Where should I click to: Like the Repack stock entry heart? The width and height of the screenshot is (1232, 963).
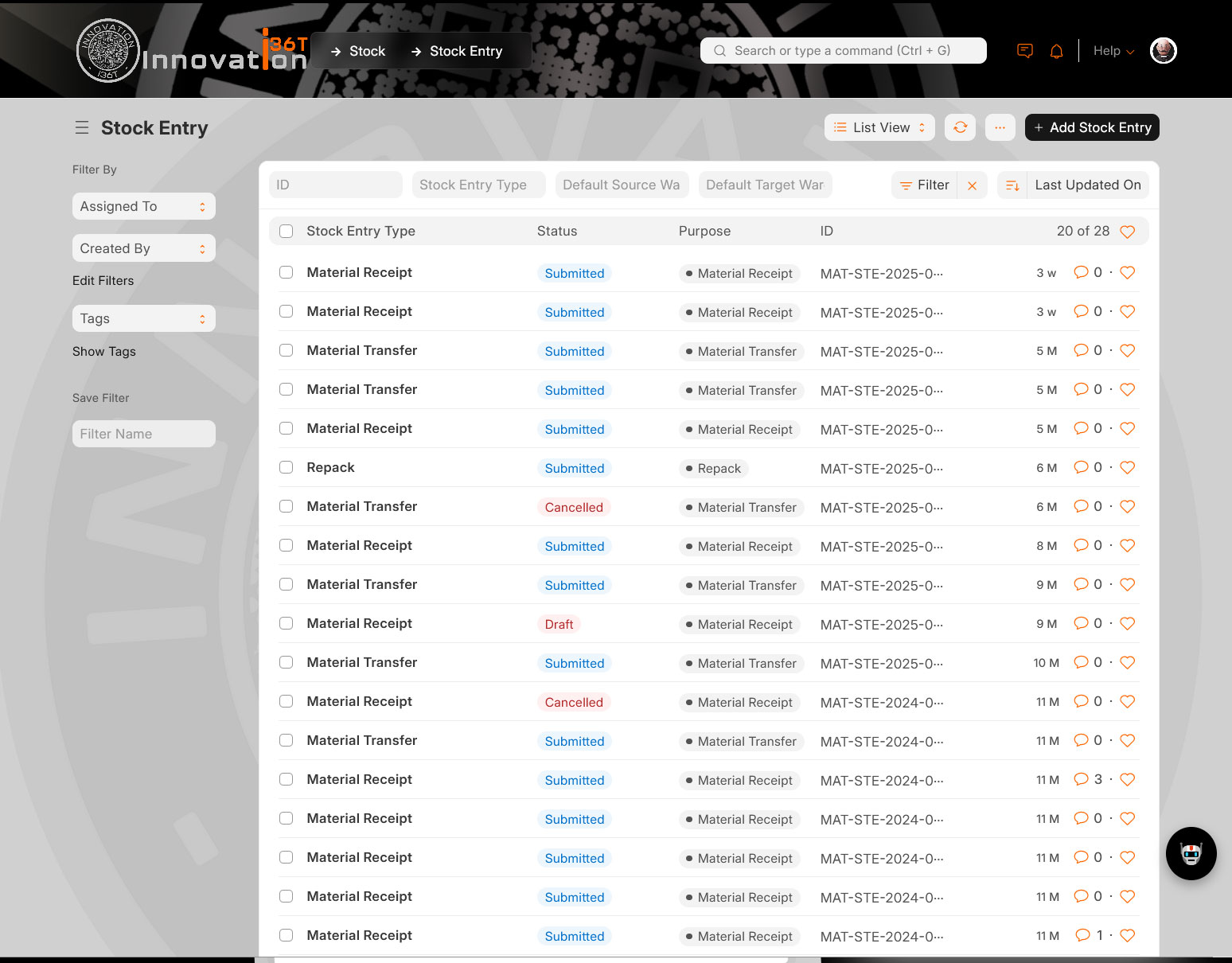[x=1127, y=467]
